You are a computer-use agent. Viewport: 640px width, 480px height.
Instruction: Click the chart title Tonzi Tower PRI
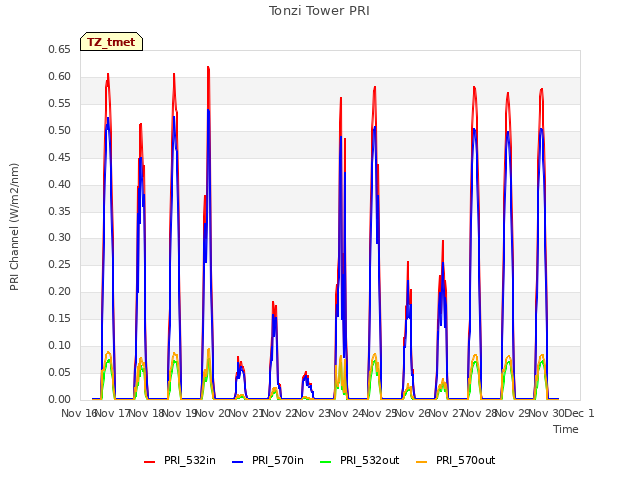[x=319, y=11]
